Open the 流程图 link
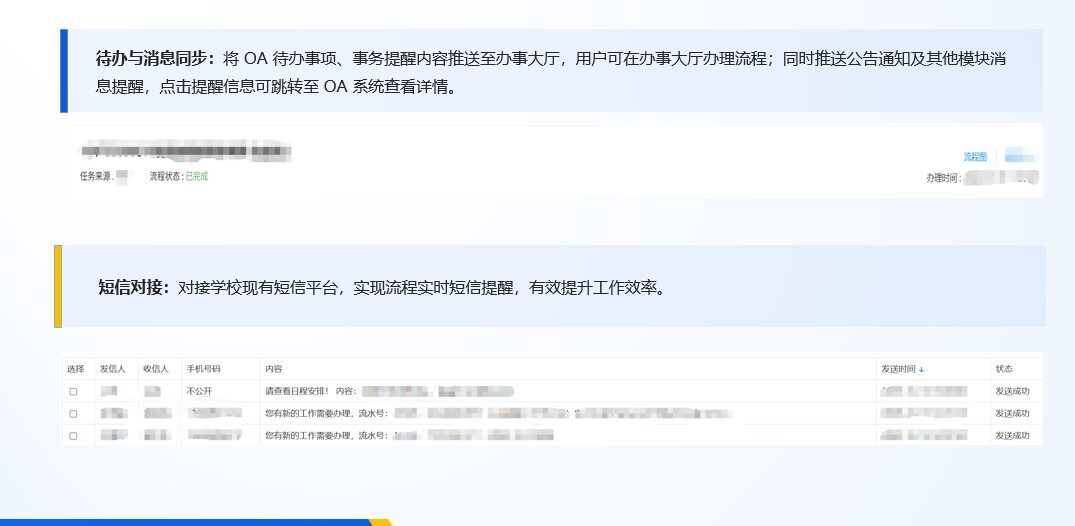Viewport: 1075px width, 526px height. 974,157
